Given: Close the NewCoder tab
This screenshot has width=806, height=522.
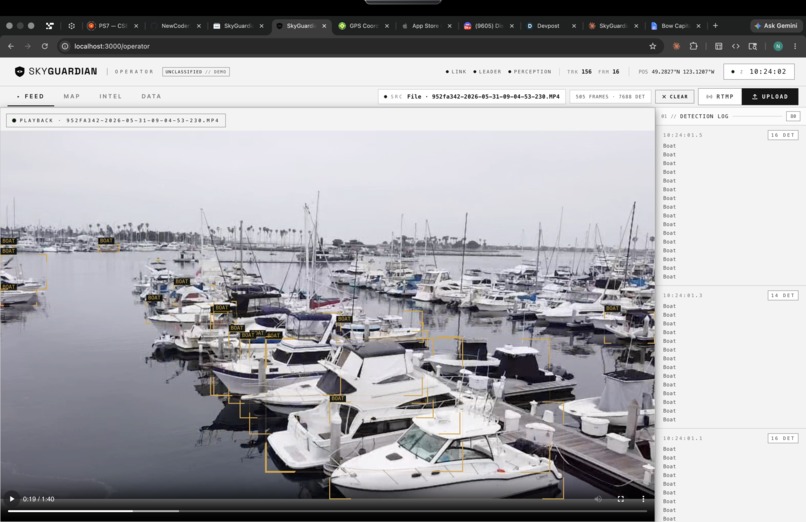Looking at the screenshot, I should pos(198,26).
